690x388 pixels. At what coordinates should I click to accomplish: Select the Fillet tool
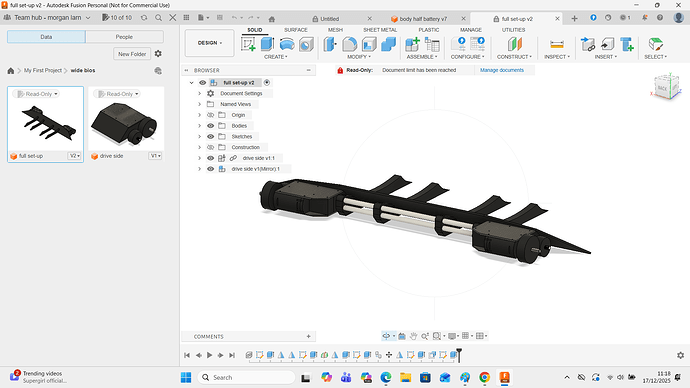click(x=349, y=44)
